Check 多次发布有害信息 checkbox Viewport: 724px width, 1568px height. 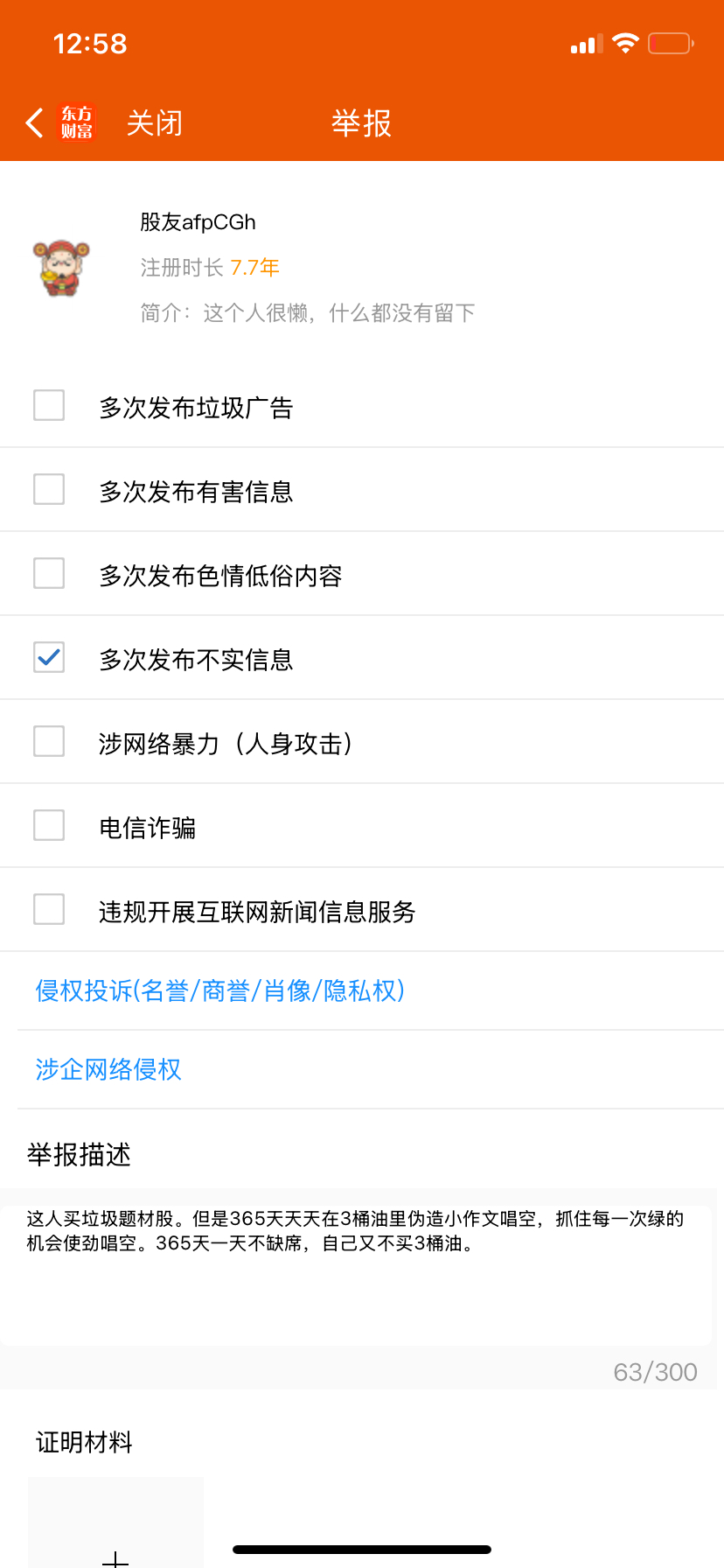tap(49, 489)
